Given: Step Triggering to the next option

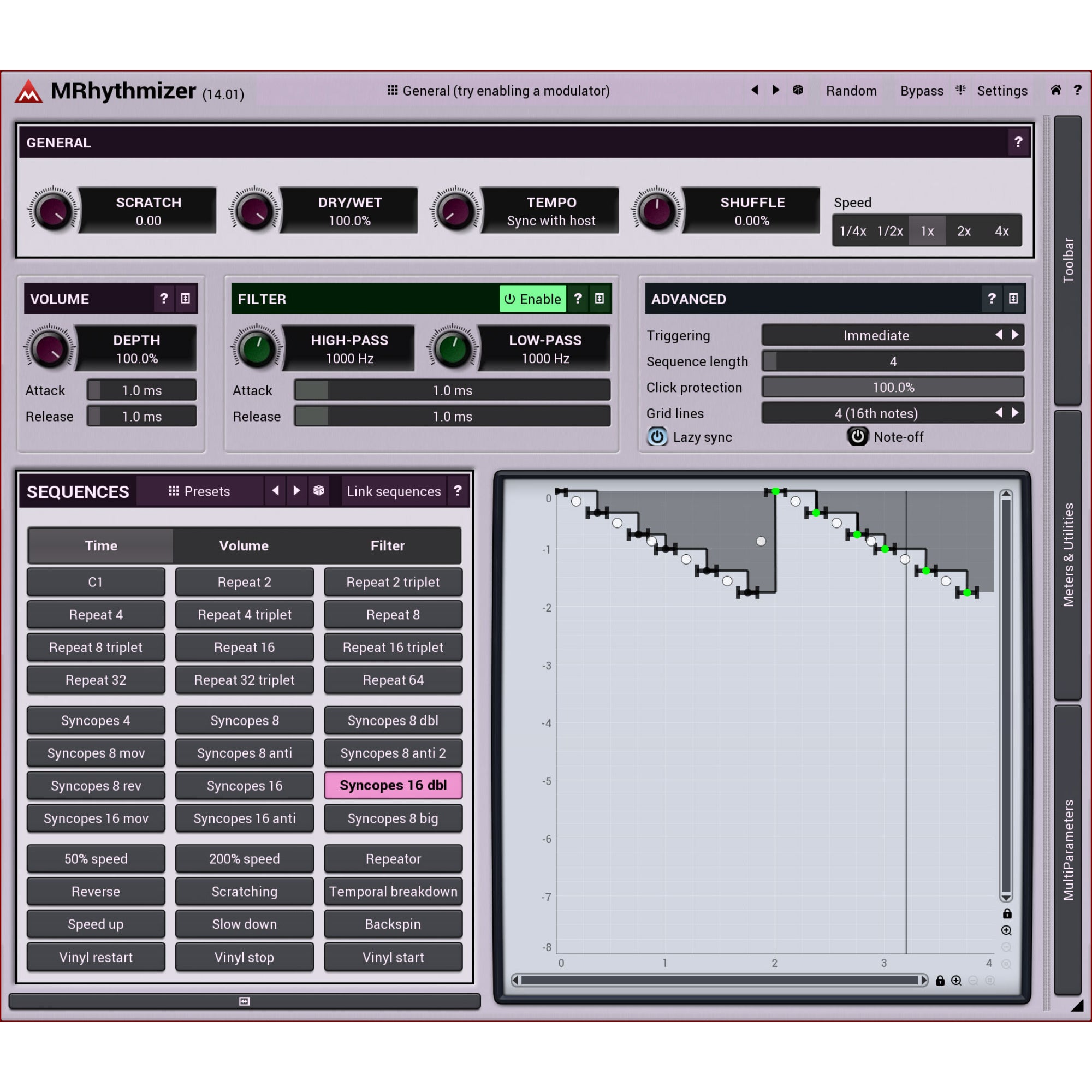Looking at the screenshot, I should [1015, 335].
